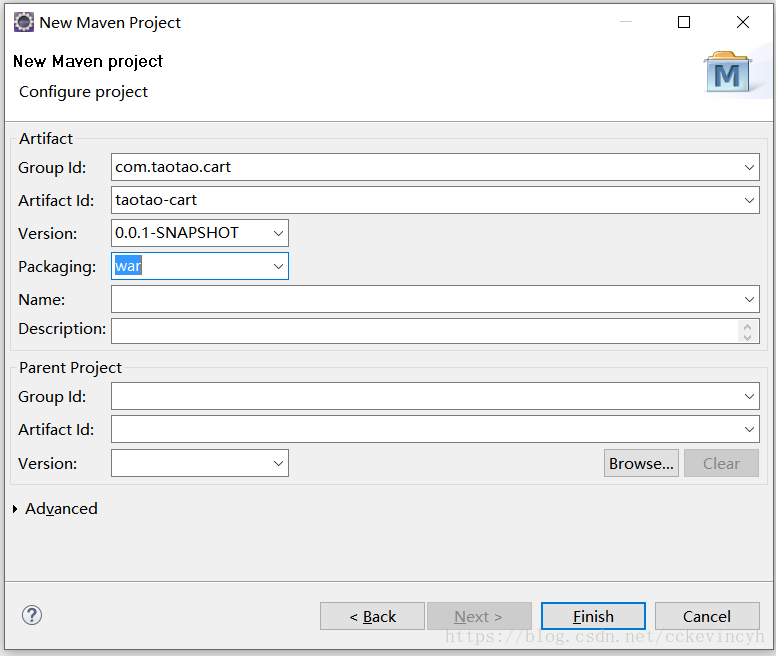Open Artifact Group Id dropdown arrow
Viewport: 776px width, 656px height.
point(749,167)
